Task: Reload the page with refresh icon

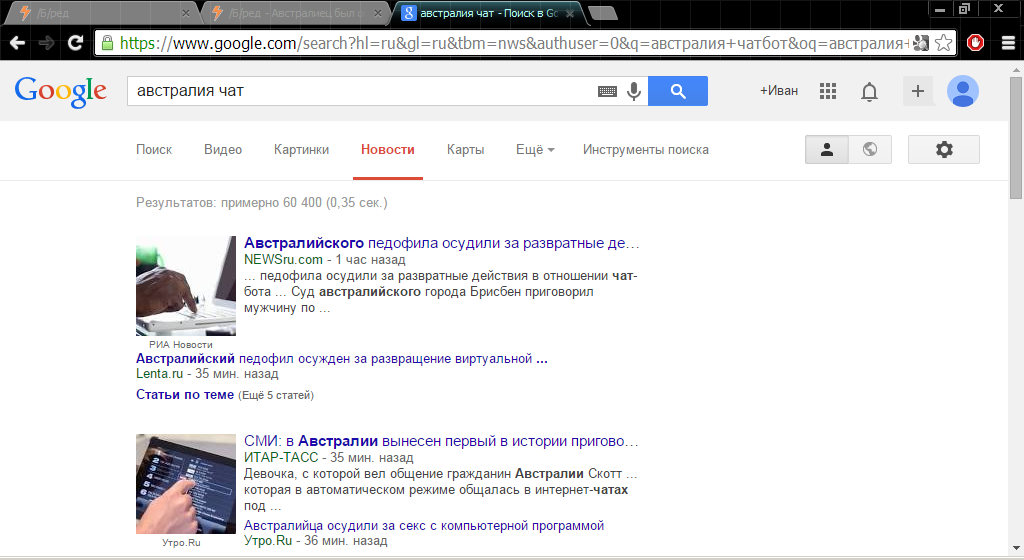Action: pyautogui.click(x=76, y=43)
